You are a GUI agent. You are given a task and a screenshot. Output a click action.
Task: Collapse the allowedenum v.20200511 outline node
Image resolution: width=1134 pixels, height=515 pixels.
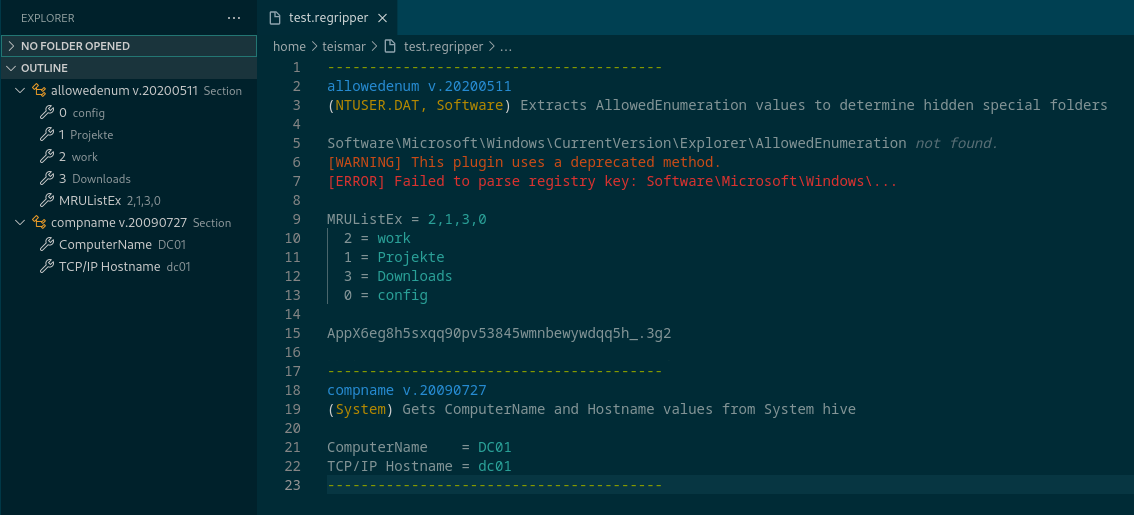22,90
